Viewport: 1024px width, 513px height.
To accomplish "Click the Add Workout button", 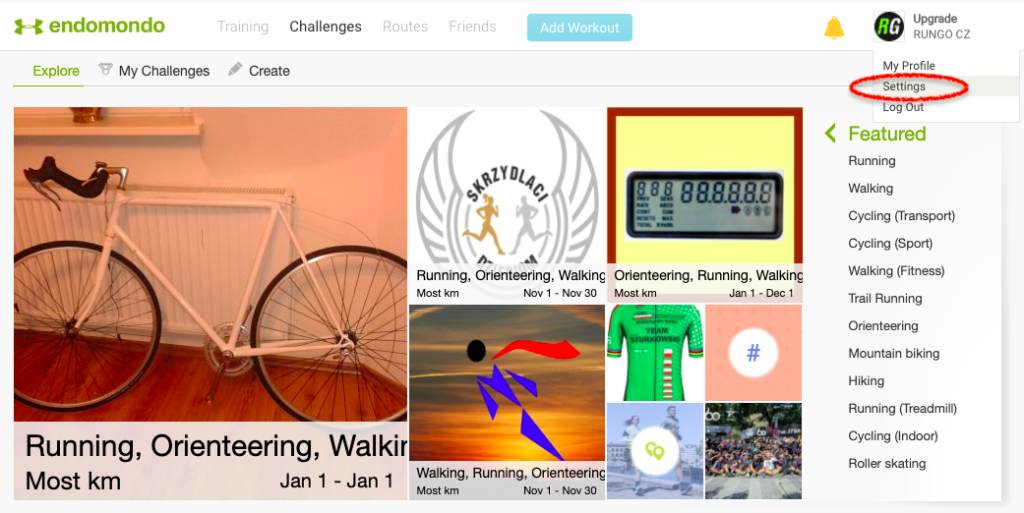I will tap(579, 27).
